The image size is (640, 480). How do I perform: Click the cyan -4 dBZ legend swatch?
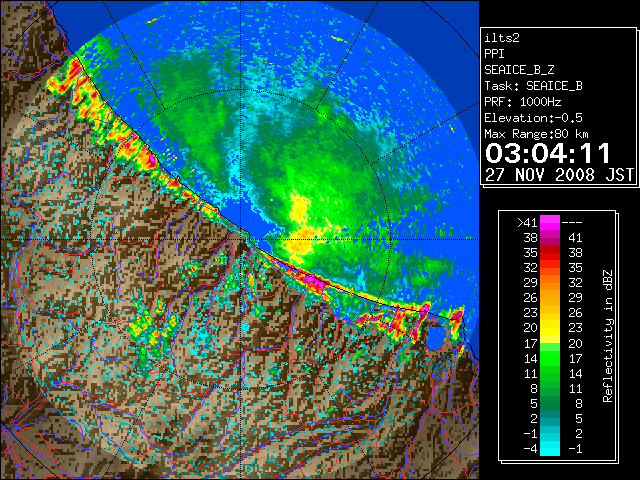point(550,449)
